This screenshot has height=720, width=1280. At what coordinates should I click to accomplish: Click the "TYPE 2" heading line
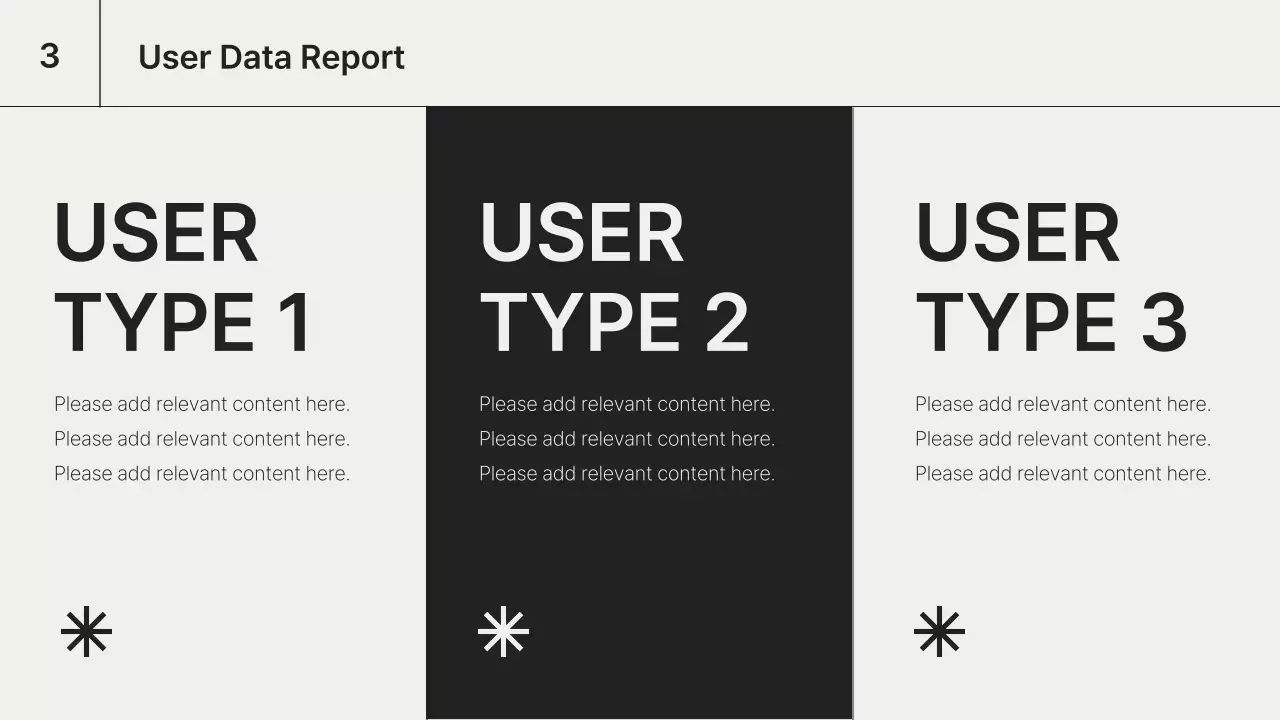pyautogui.click(x=614, y=323)
